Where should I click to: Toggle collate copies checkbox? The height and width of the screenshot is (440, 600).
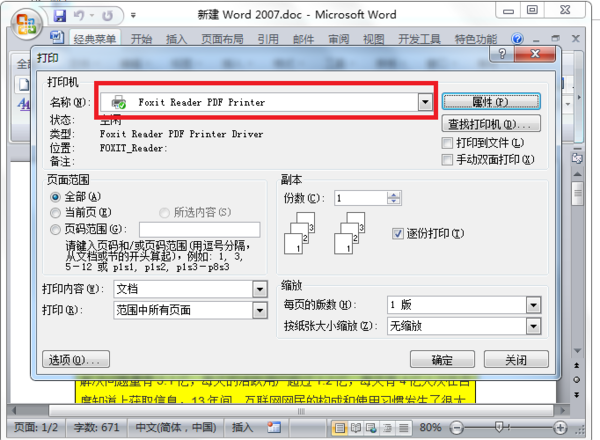[x=398, y=233]
